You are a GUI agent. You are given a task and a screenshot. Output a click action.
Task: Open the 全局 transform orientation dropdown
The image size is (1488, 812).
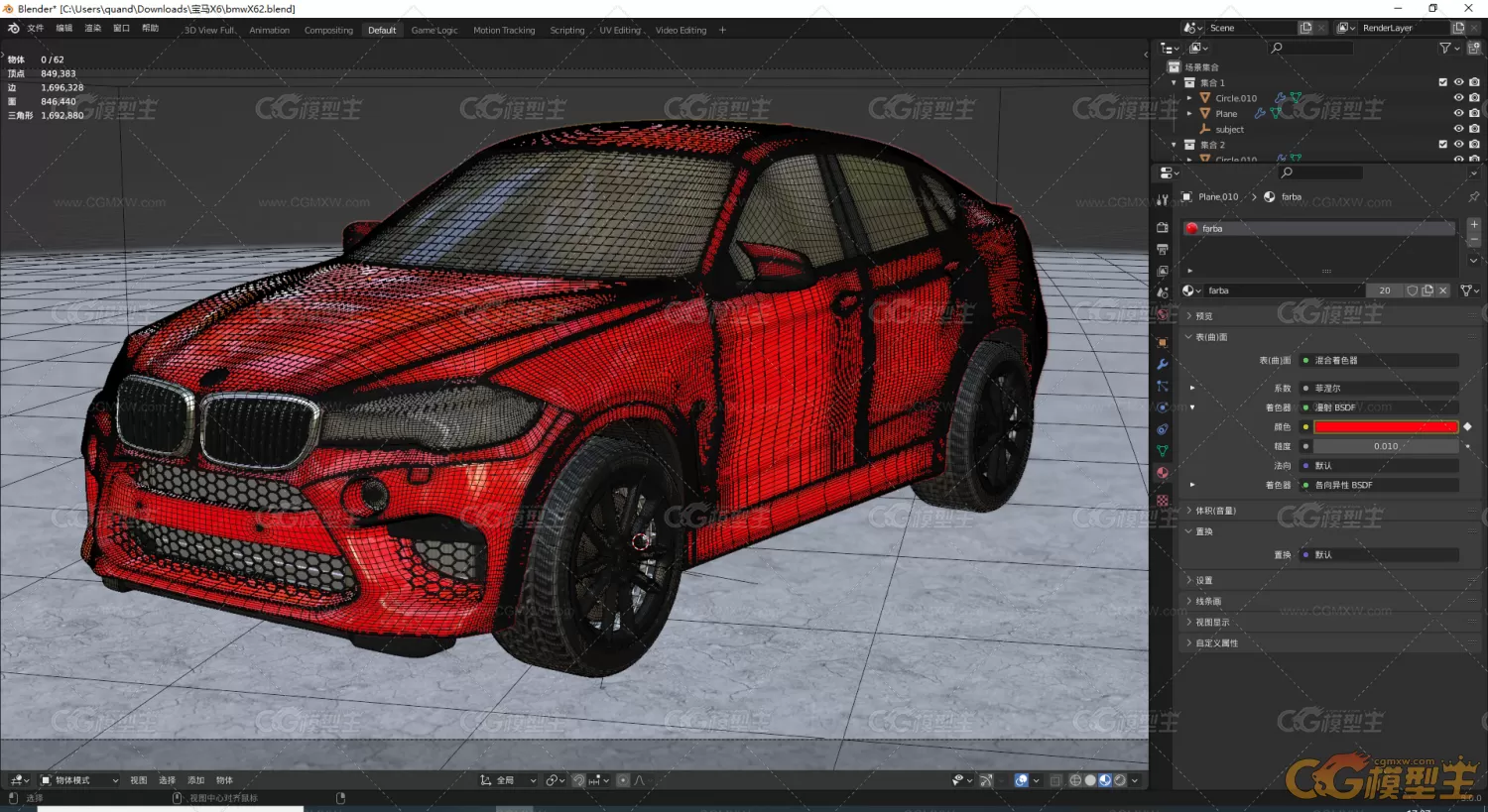click(508, 780)
